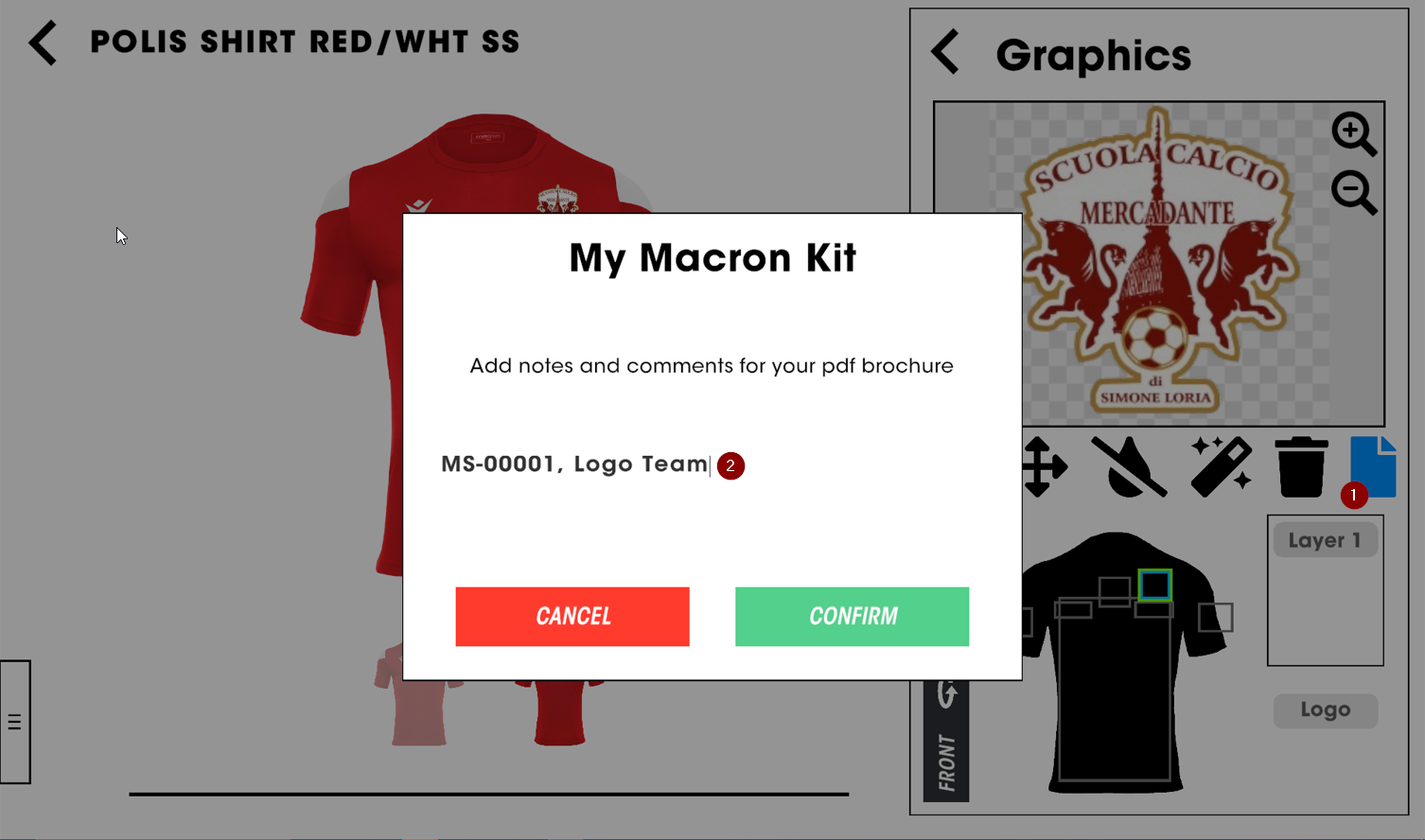The width and height of the screenshot is (1425, 840).
Task: Open the hamburger side menu
Action: [x=15, y=723]
